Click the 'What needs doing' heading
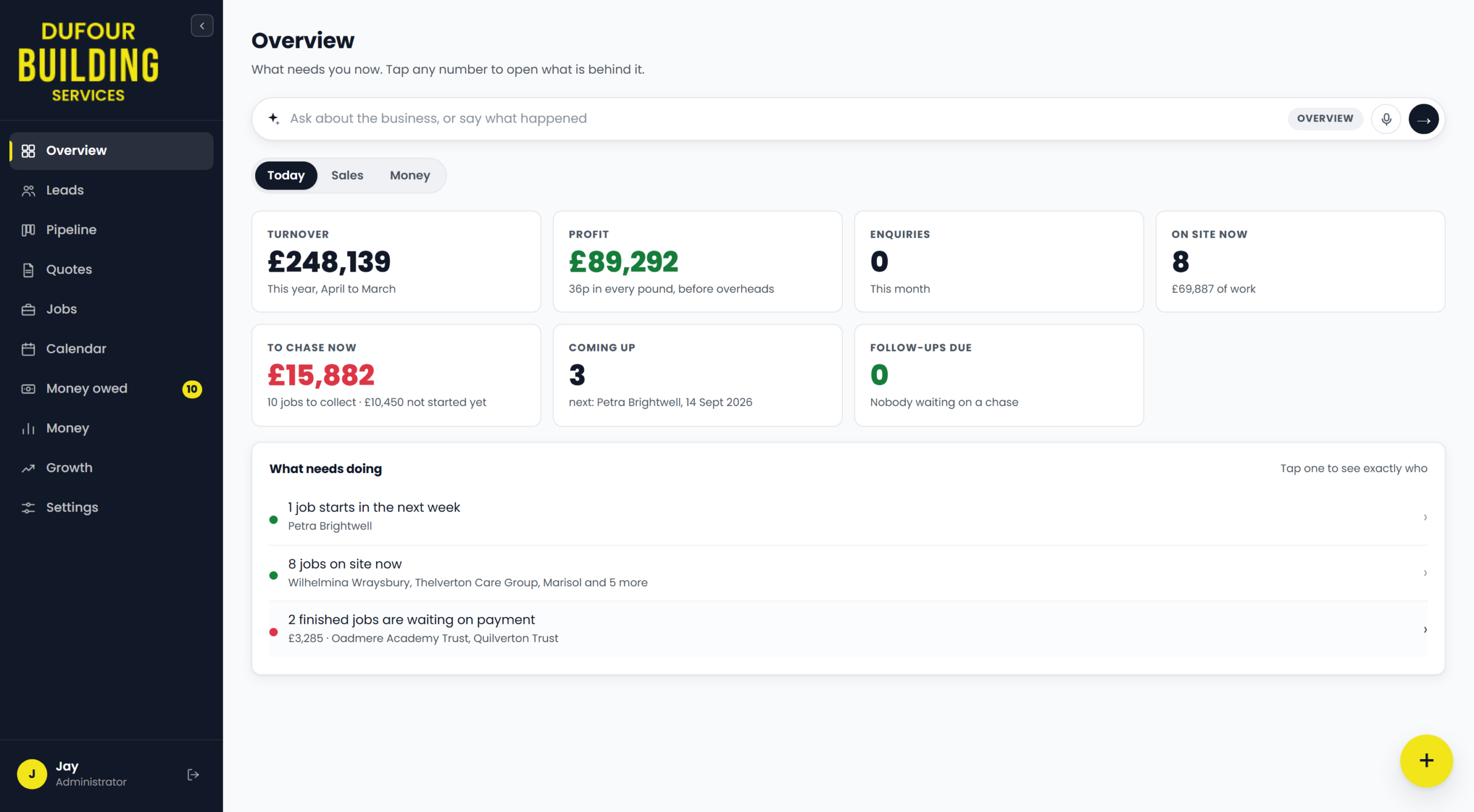Screen dimensions: 1474x812 tap(325, 469)
